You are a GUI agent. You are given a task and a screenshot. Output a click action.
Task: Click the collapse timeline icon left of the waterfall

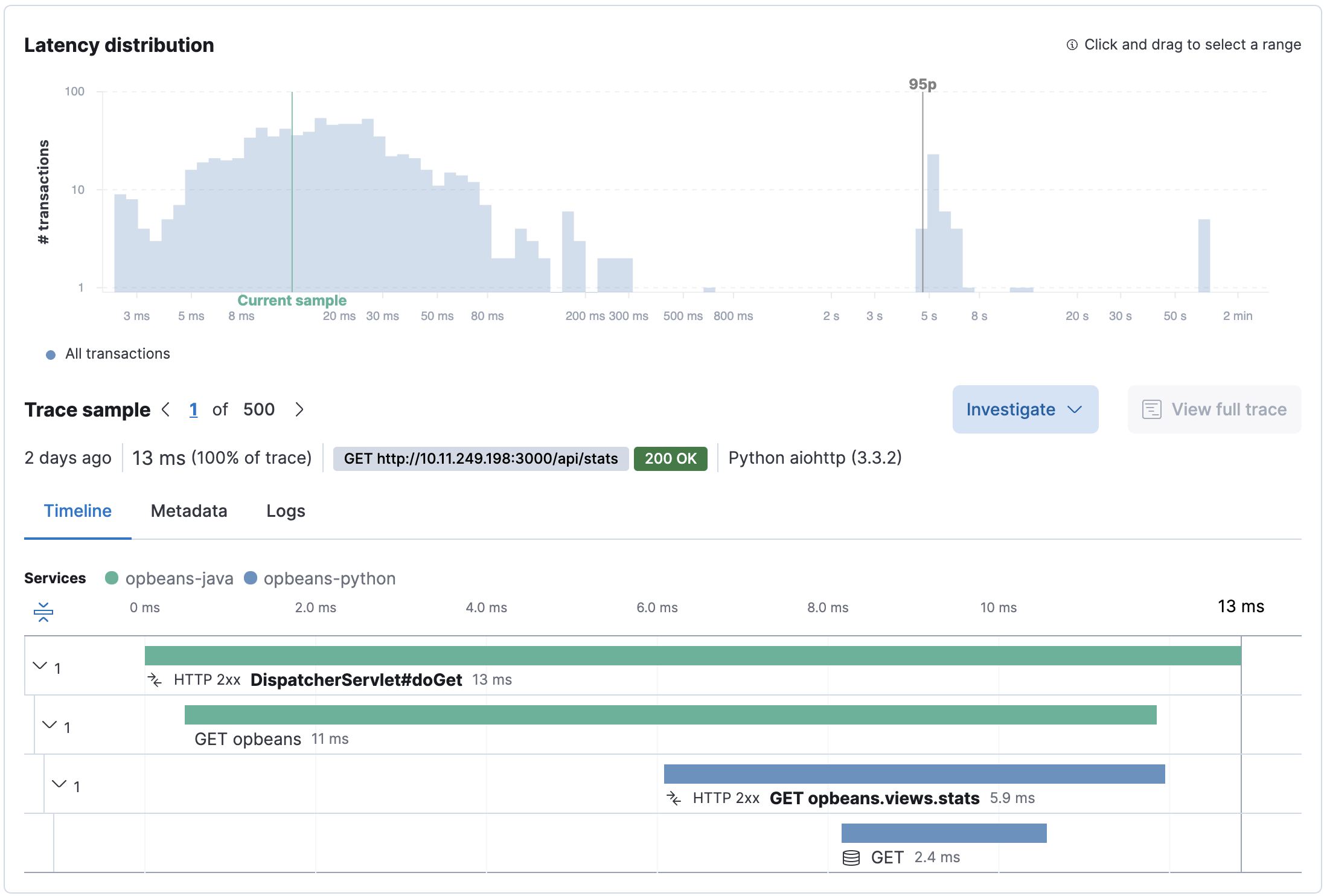point(43,612)
